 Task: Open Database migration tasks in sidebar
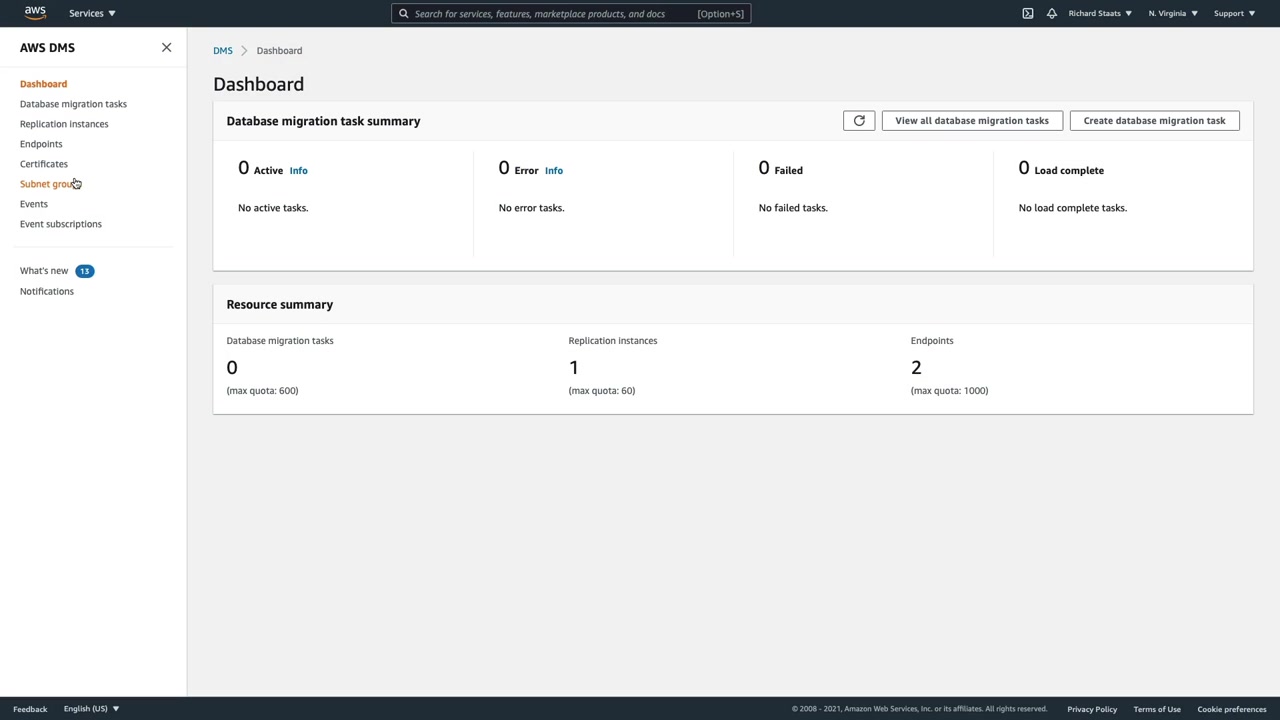73,104
